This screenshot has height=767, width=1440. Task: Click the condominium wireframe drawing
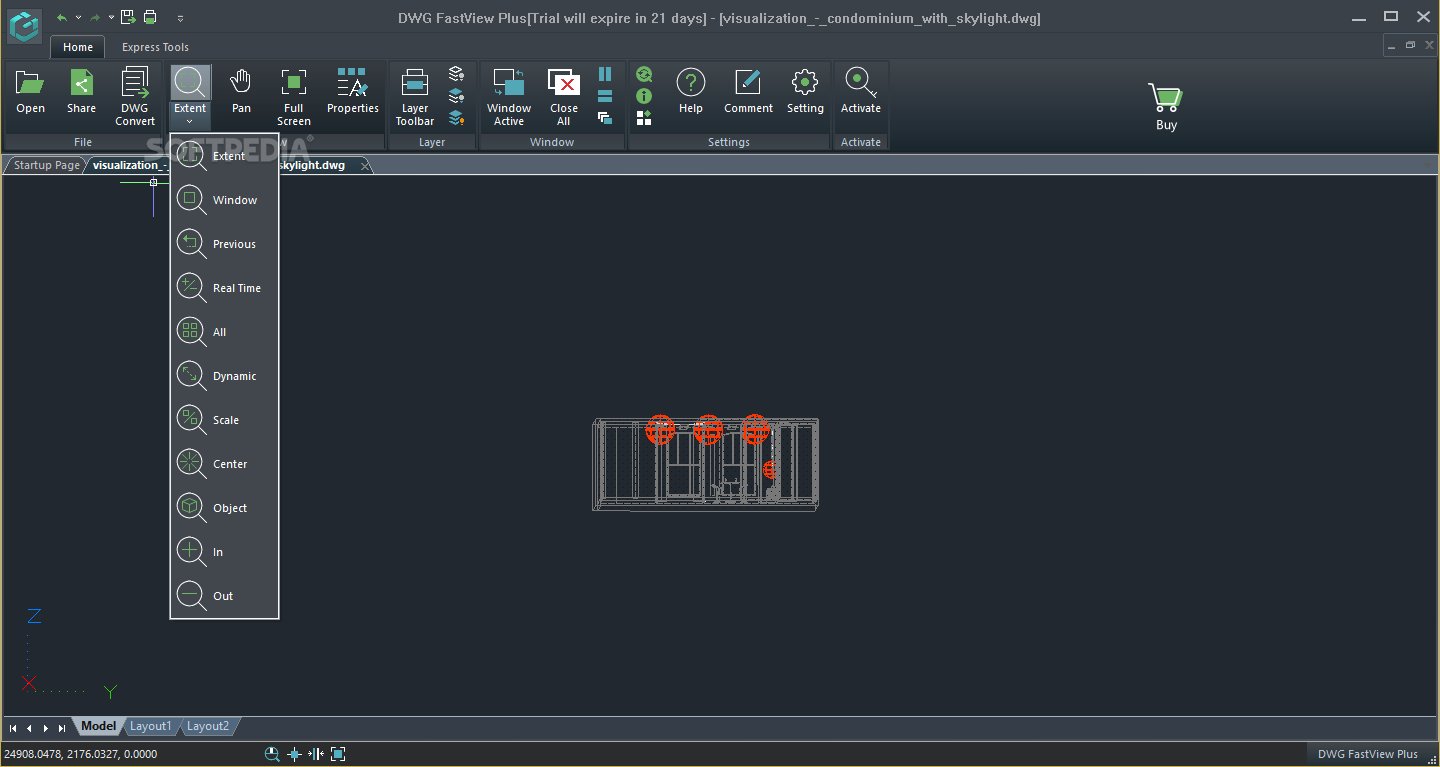click(x=706, y=464)
